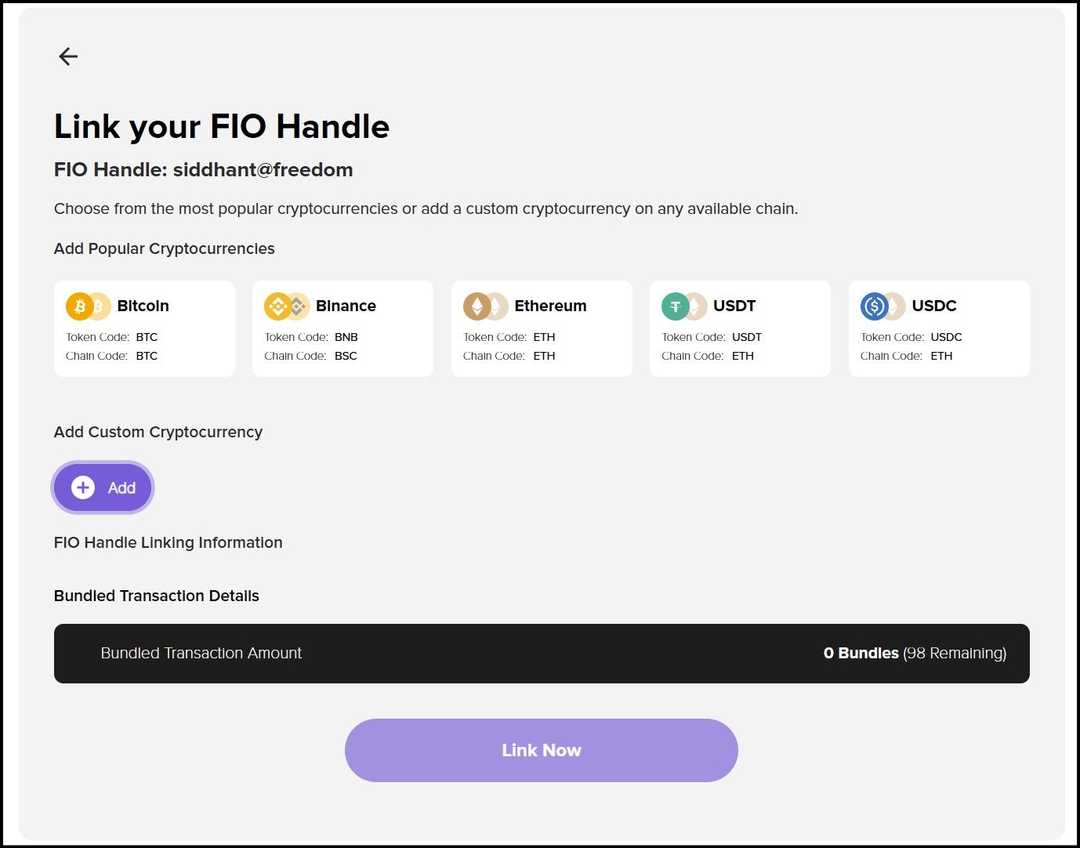1080x848 pixels.
Task: Select the USDC cryptocurrency card
Action: tap(938, 328)
